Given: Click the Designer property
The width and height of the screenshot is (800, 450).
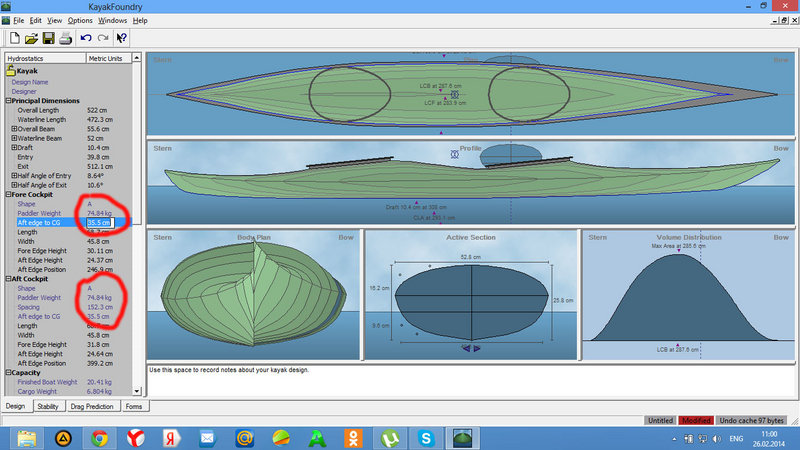Looking at the screenshot, I should 24,91.
